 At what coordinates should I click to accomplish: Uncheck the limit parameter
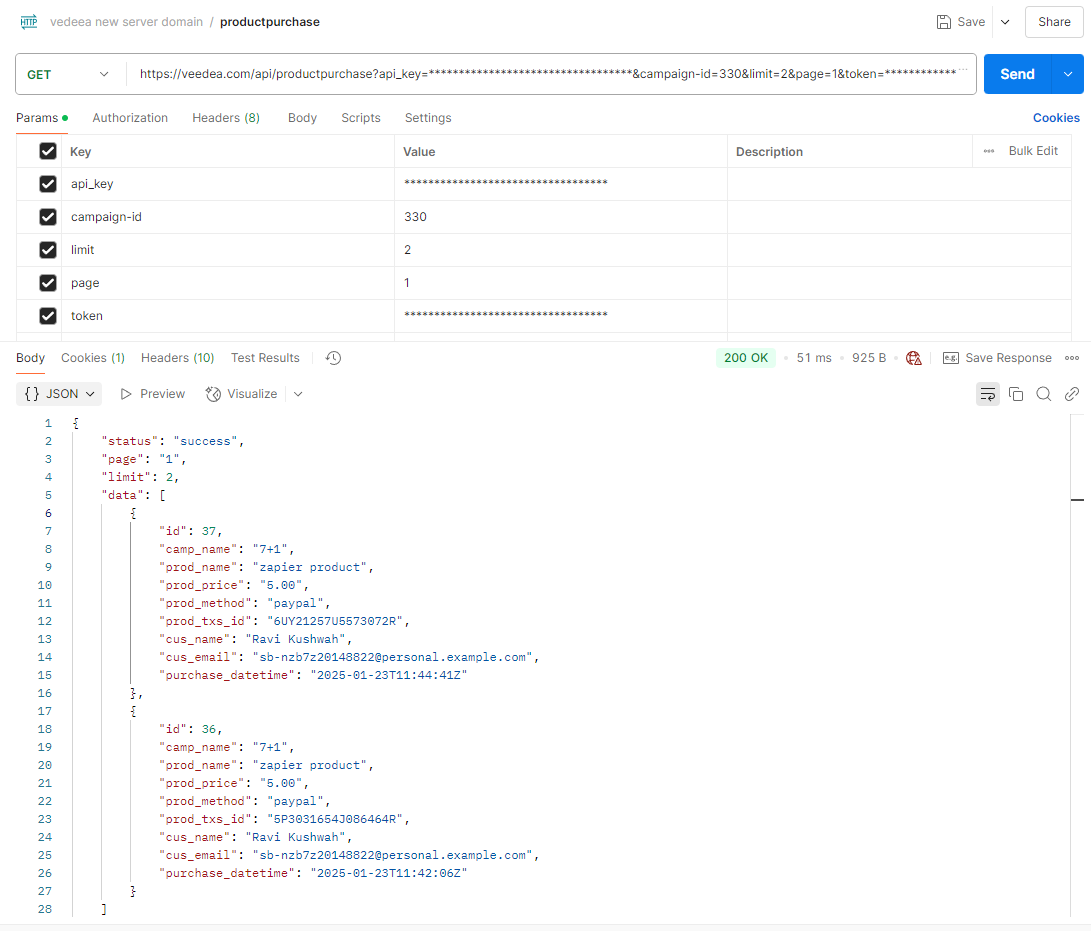48,250
